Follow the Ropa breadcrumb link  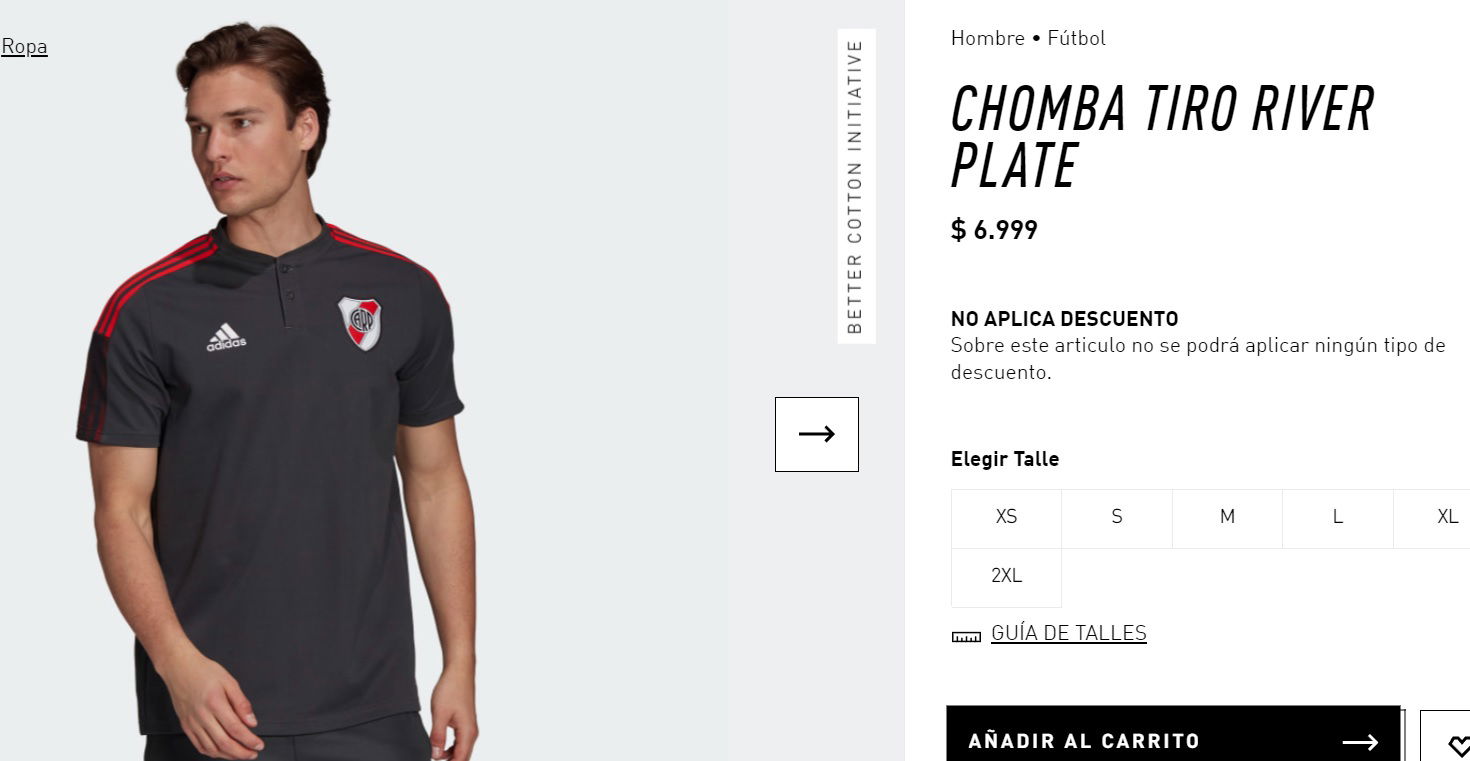click(24, 46)
